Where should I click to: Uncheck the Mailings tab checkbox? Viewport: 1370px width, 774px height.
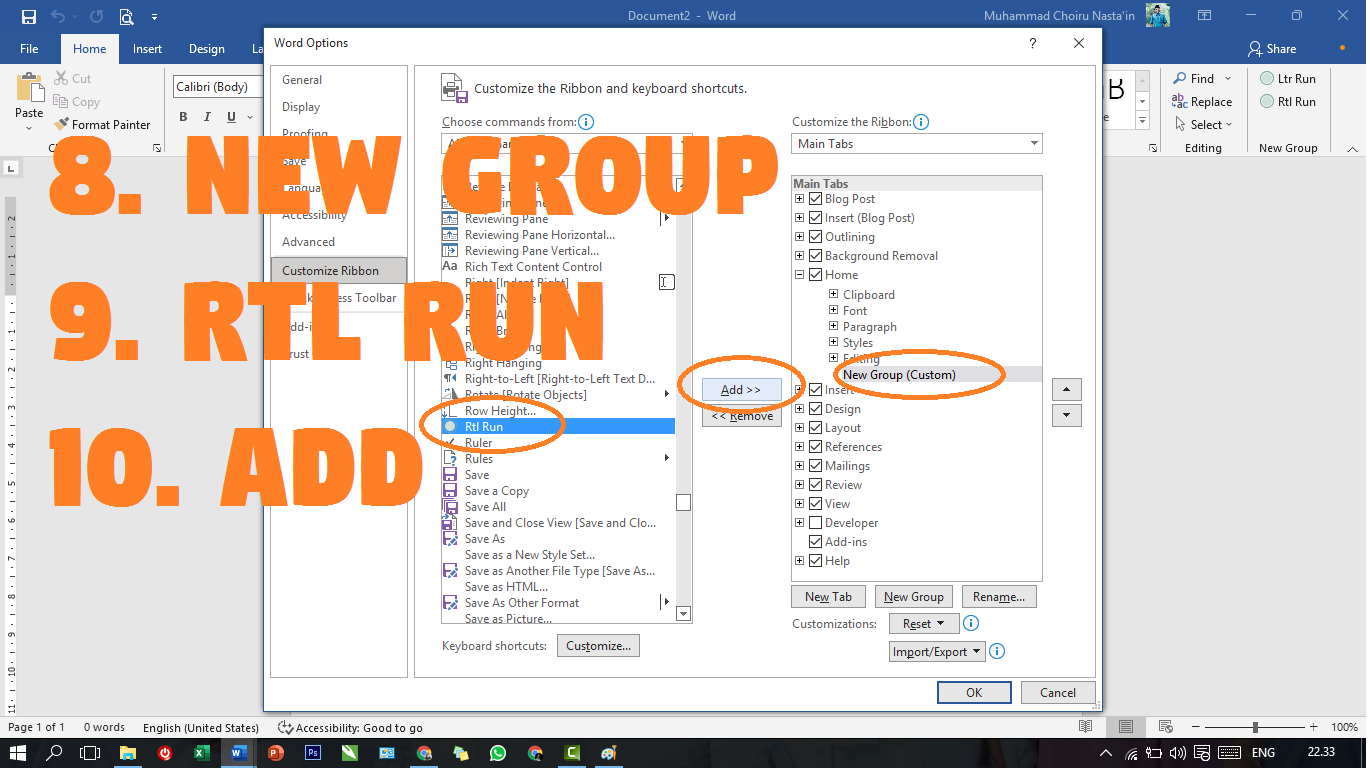tap(816, 466)
